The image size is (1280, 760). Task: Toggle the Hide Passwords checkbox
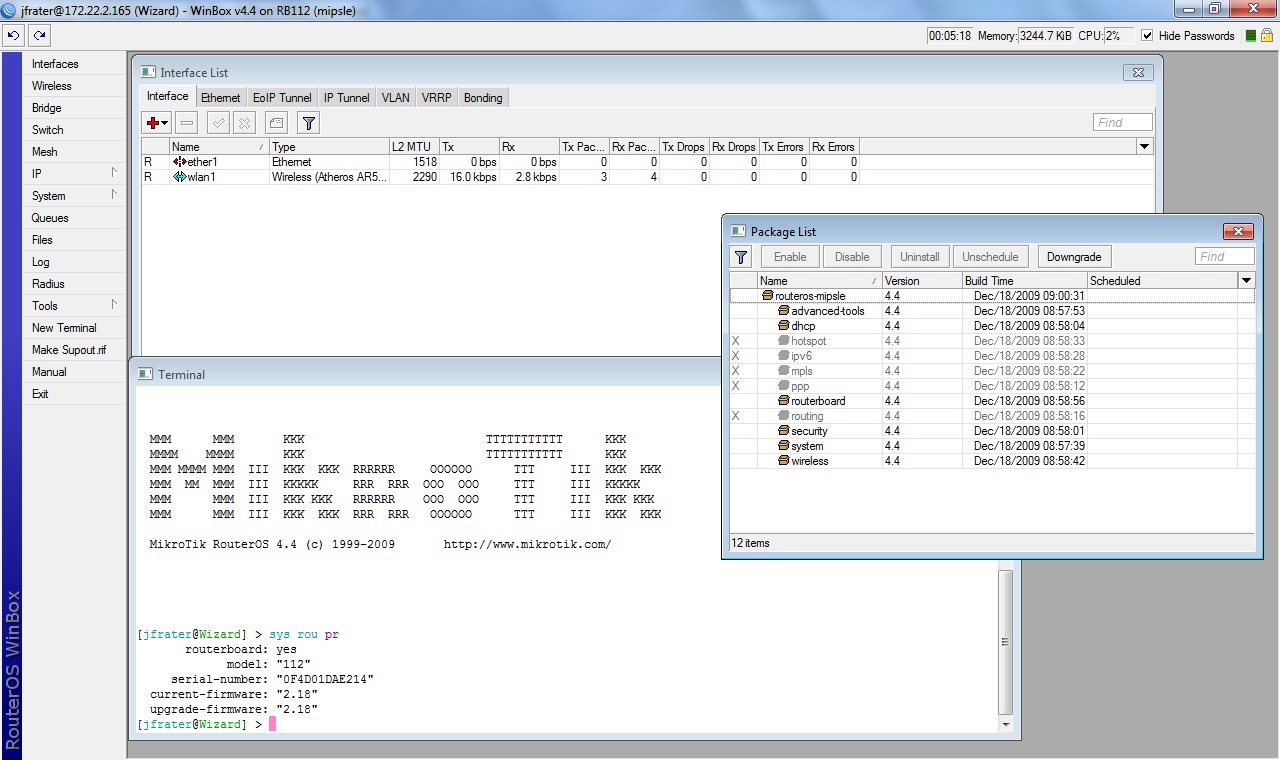[1147, 35]
